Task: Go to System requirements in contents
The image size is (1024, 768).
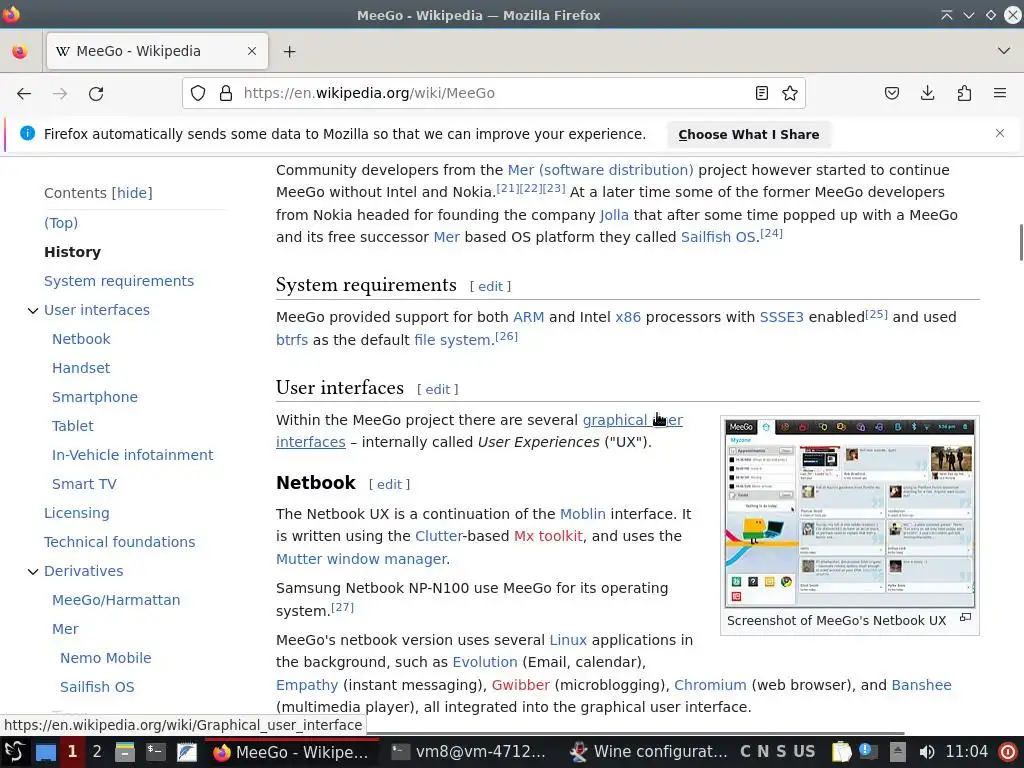Action: click(119, 281)
